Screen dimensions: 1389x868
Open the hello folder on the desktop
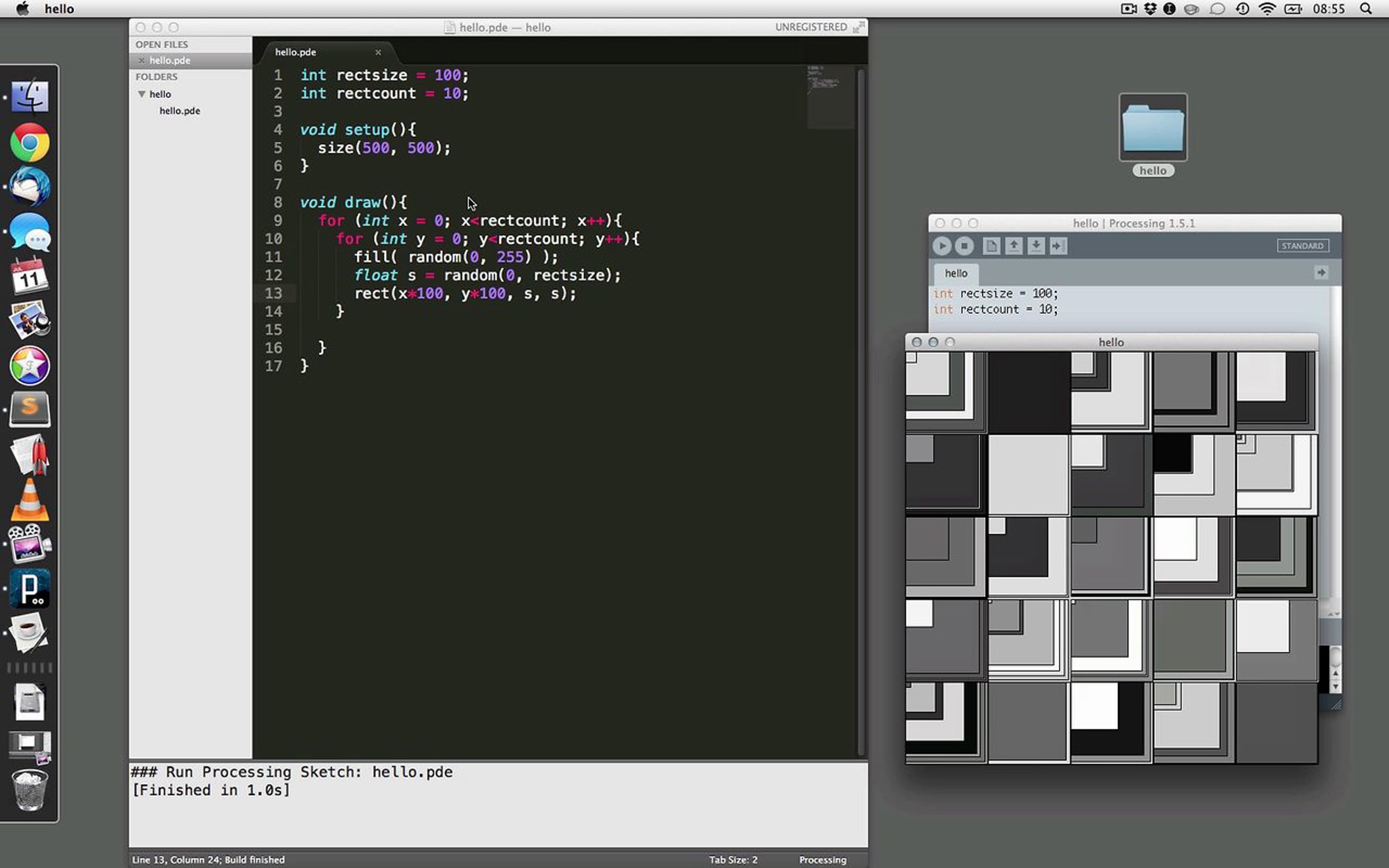pyautogui.click(x=1153, y=128)
